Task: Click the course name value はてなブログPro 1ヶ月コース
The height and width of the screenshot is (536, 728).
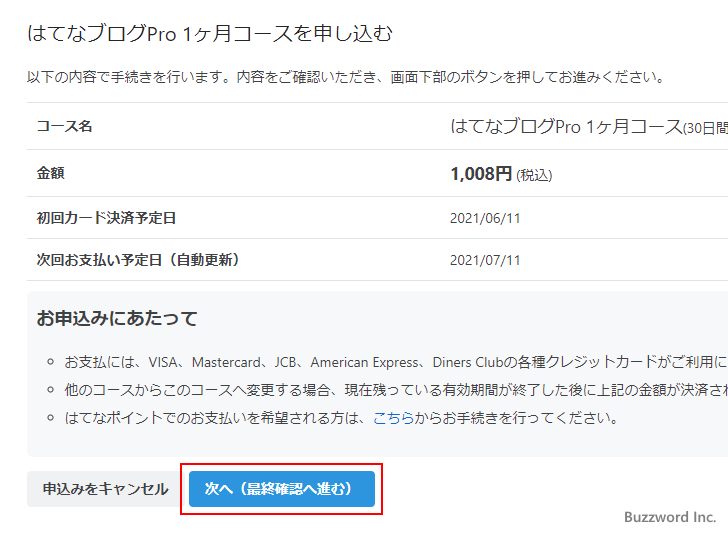Action: (566, 126)
